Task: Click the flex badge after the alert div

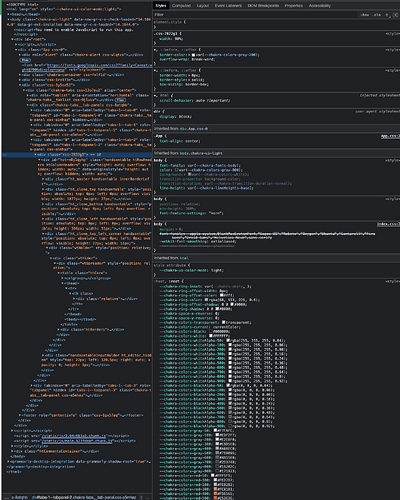Action: (25, 60)
